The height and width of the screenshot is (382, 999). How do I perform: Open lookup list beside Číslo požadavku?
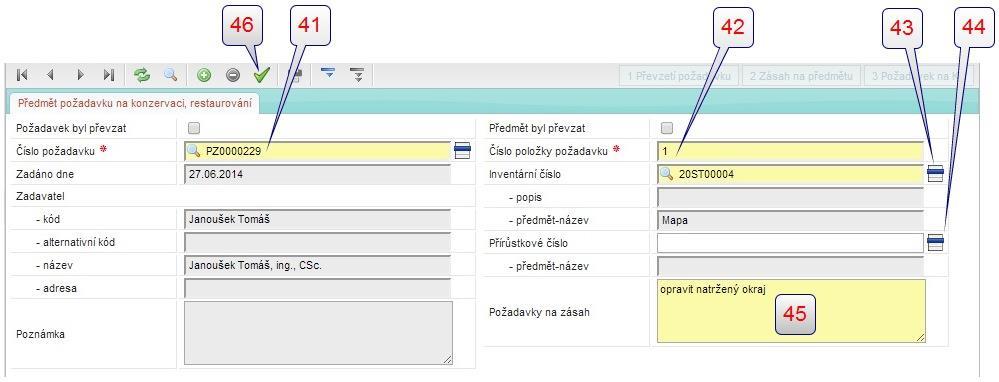[463, 151]
